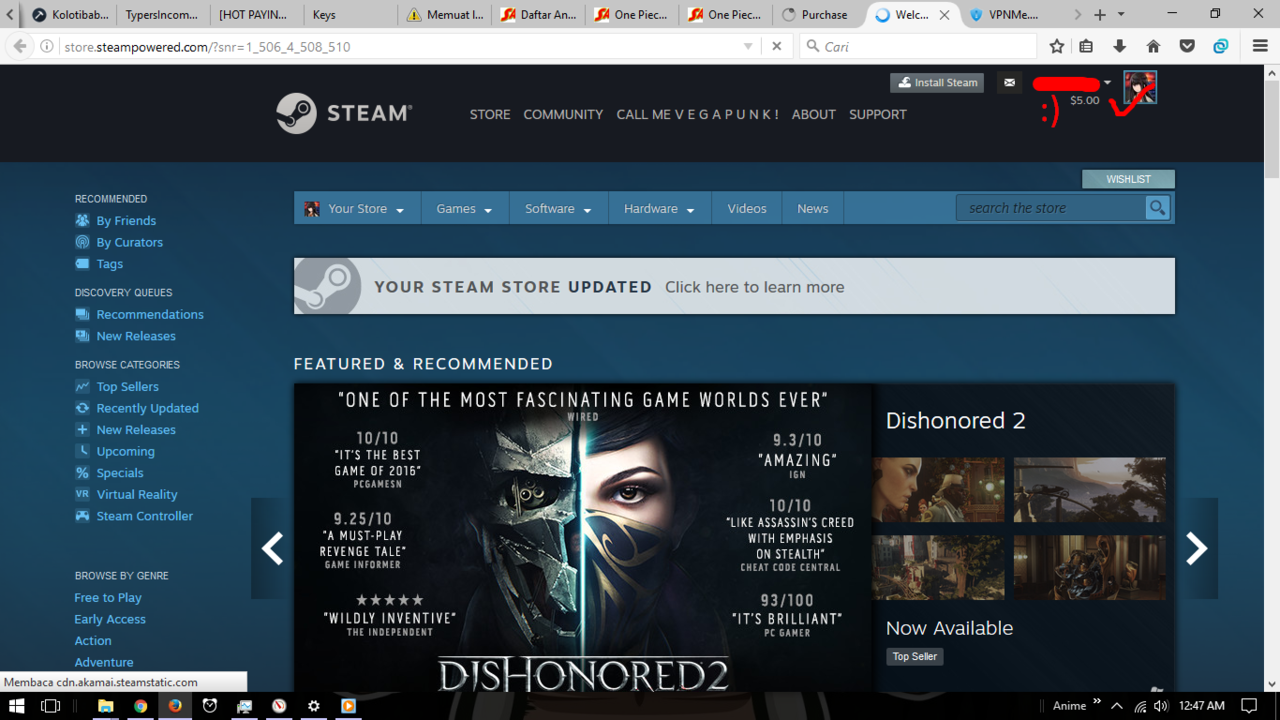Screen dimensions: 1280x720
Task: Click the Tags sidebar icon
Action: coord(82,264)
